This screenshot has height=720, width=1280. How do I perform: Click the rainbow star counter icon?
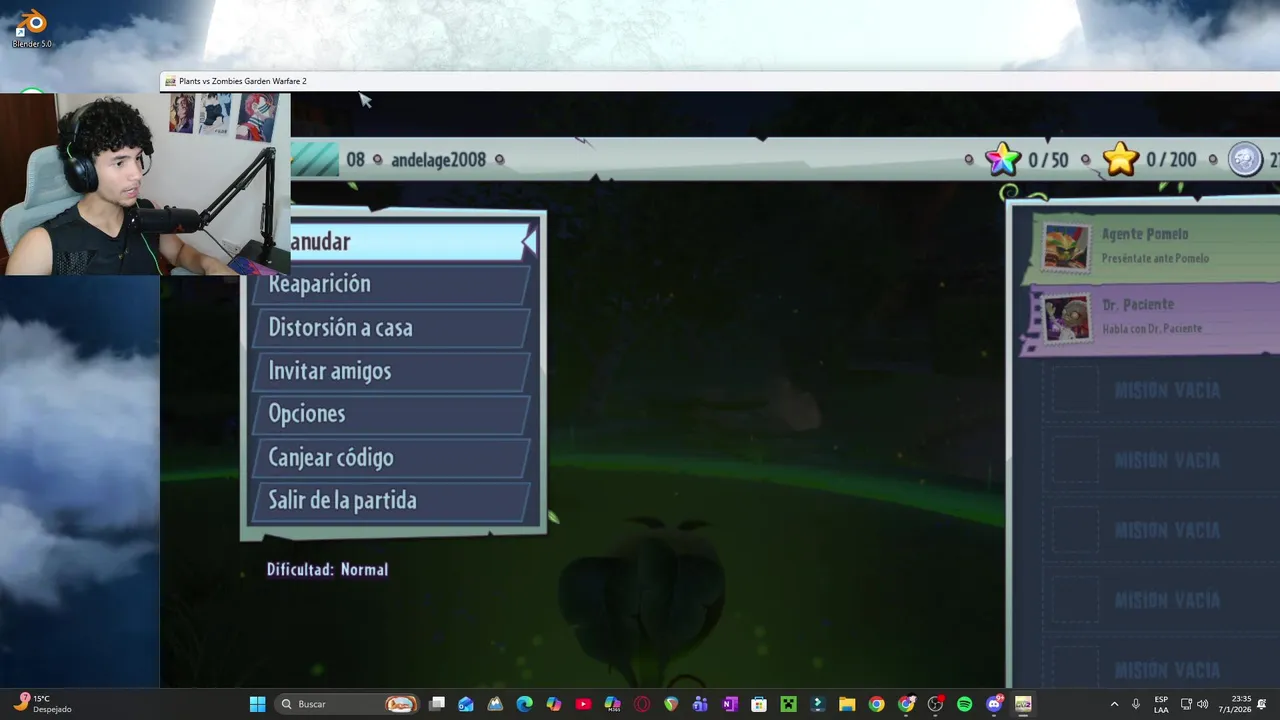coord(1002,159)
